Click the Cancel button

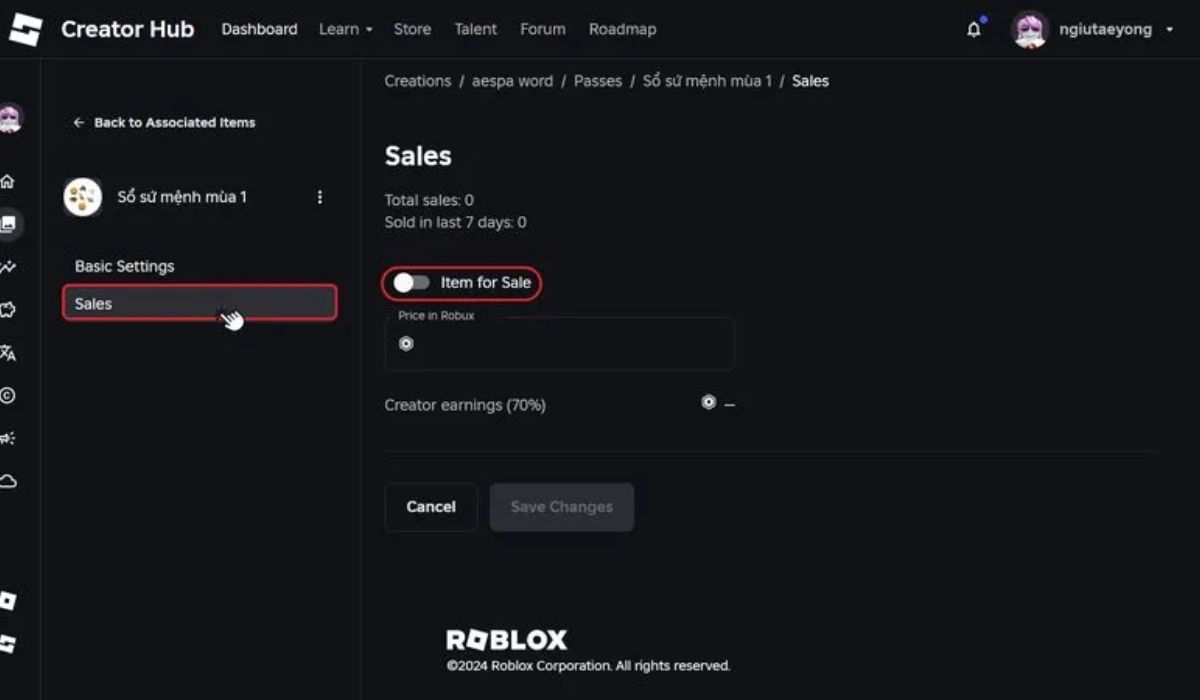pyautogui.click(x=431, y=507)
